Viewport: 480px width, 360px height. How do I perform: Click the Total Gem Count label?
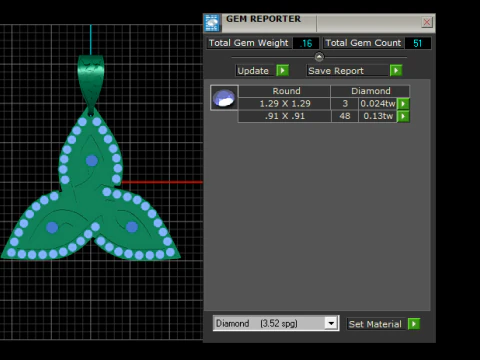(363, 43)
